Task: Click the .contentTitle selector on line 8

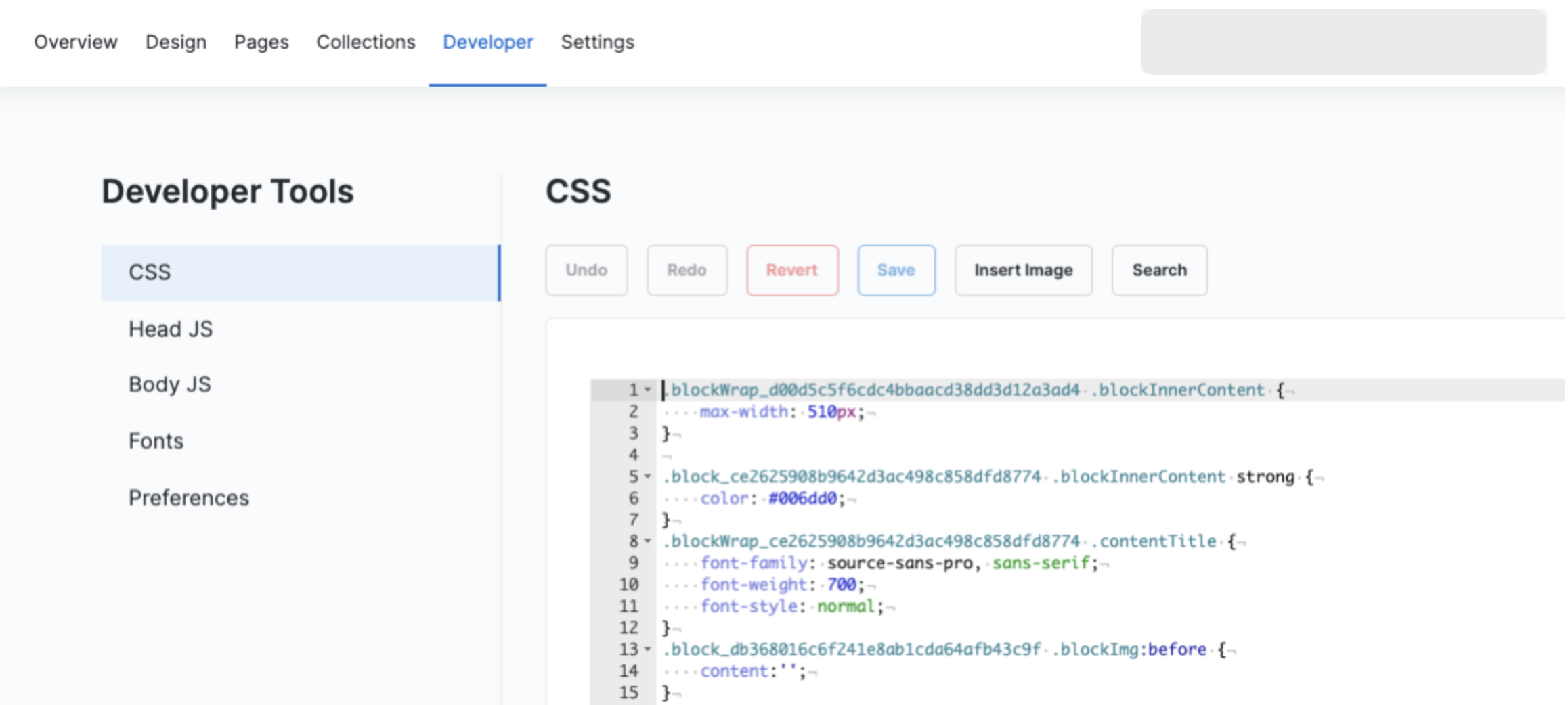Action: pyautogui.click(x=1153, y=541)
